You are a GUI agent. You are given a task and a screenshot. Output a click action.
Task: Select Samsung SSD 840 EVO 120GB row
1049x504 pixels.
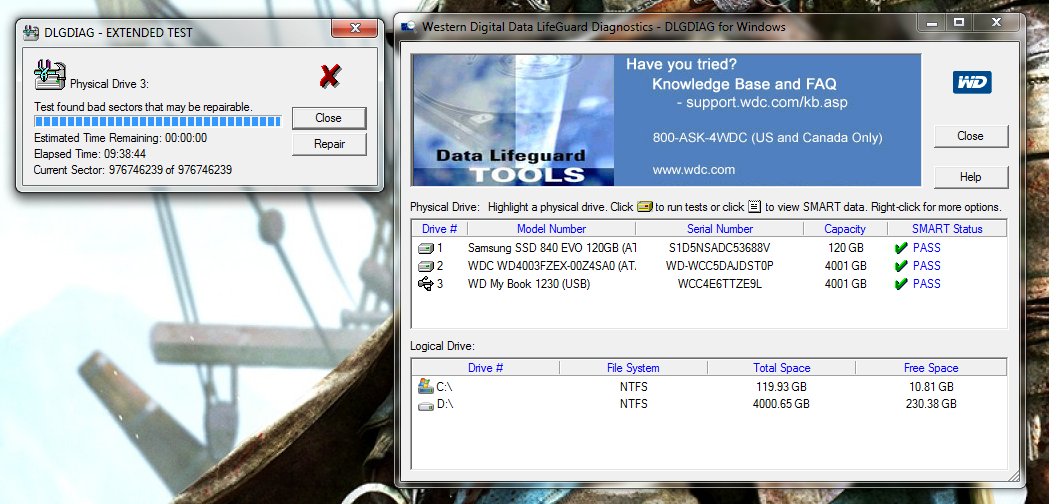pos(709,248)
